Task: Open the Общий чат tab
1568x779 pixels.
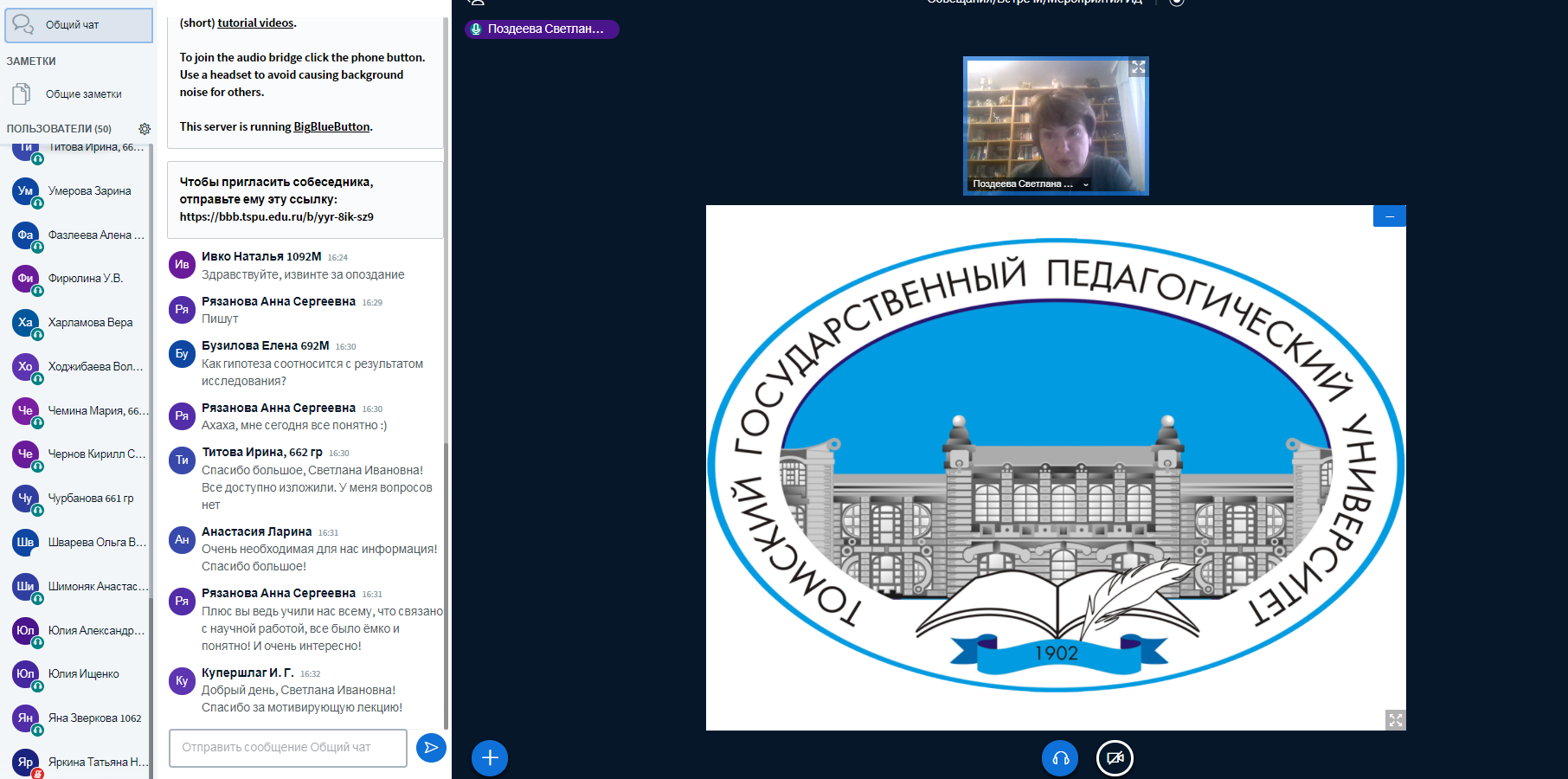Action: 79,25
